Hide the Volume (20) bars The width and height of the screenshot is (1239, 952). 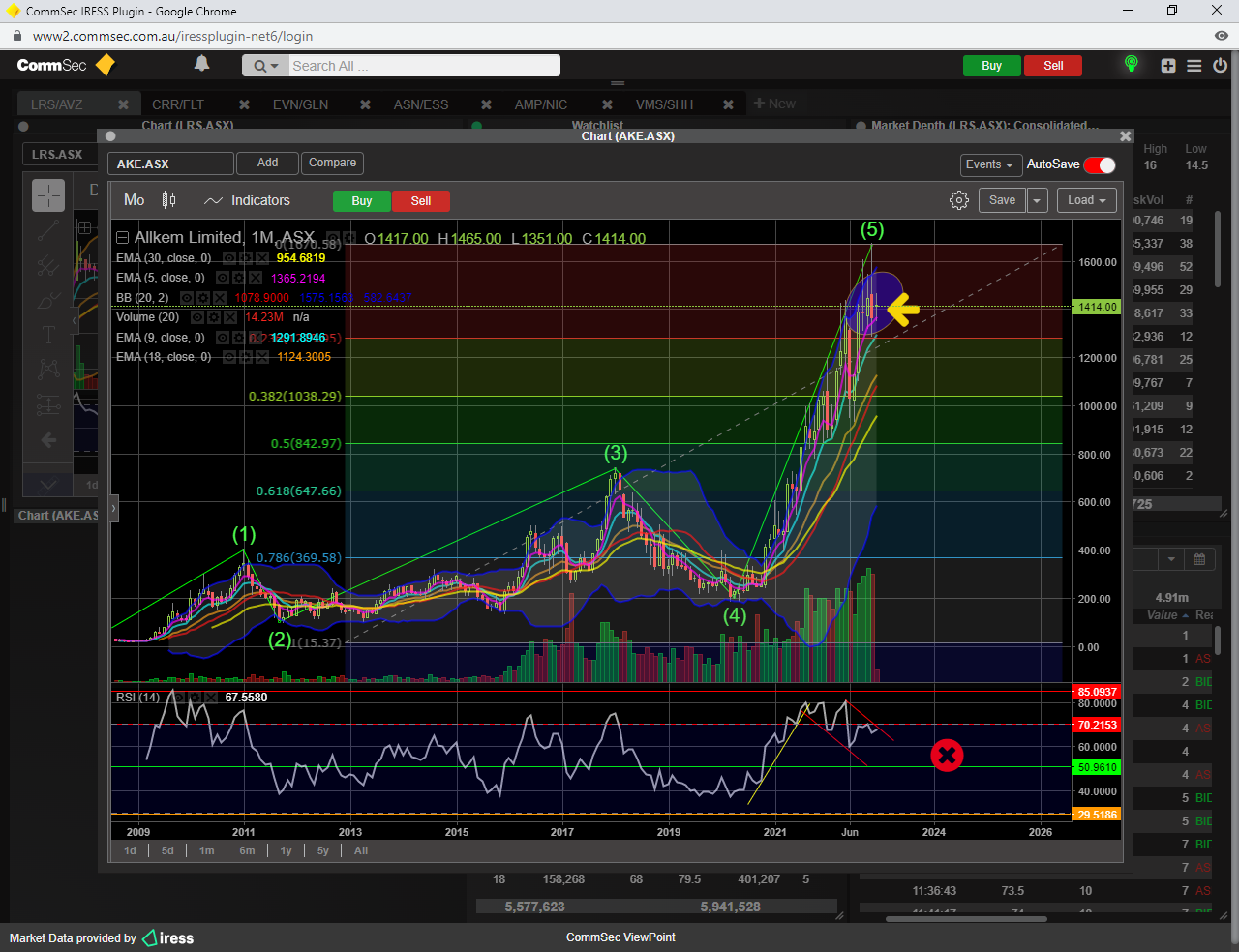click(197, 317)
